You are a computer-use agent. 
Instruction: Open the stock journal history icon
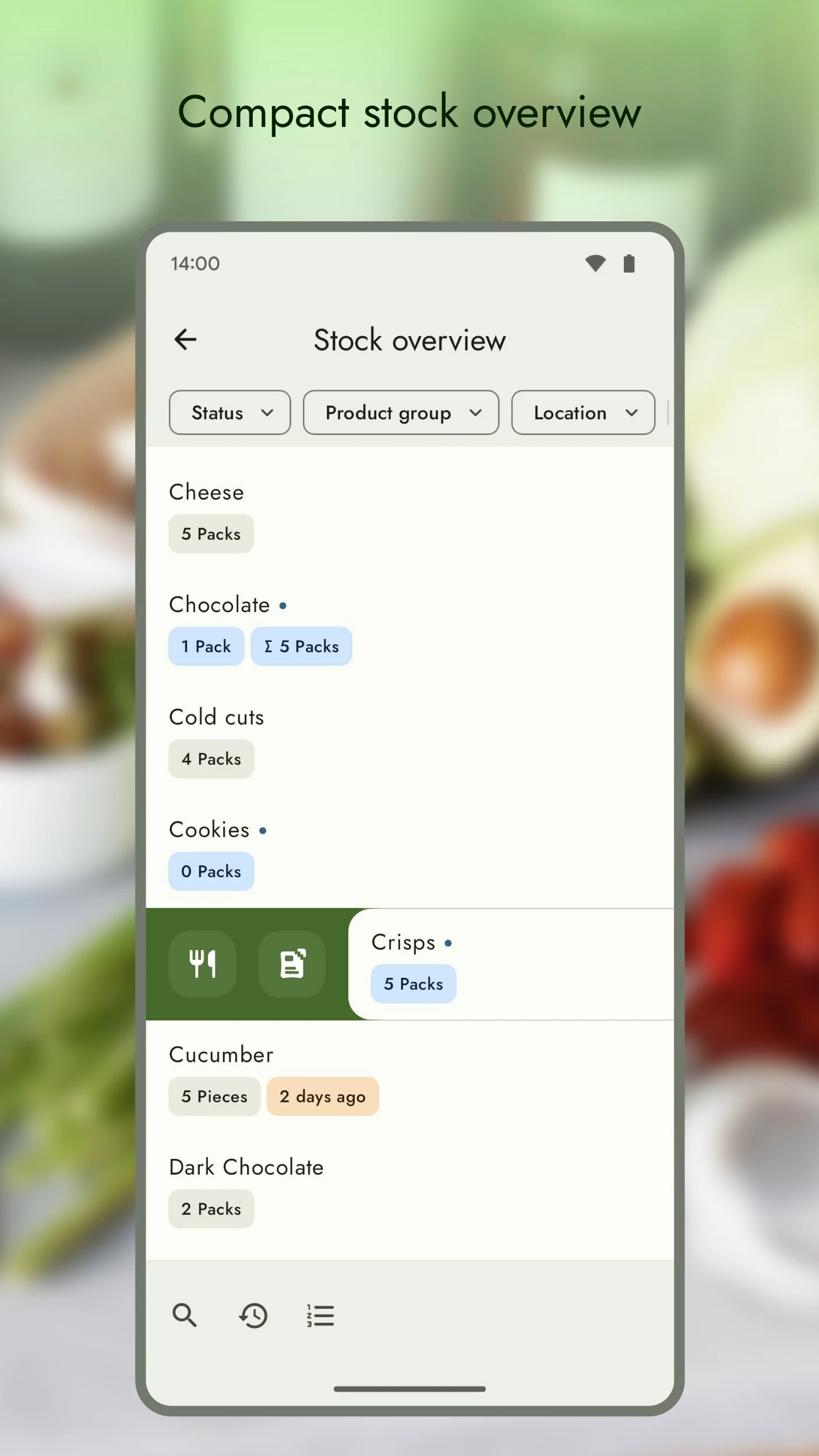tap(253, 1315)
